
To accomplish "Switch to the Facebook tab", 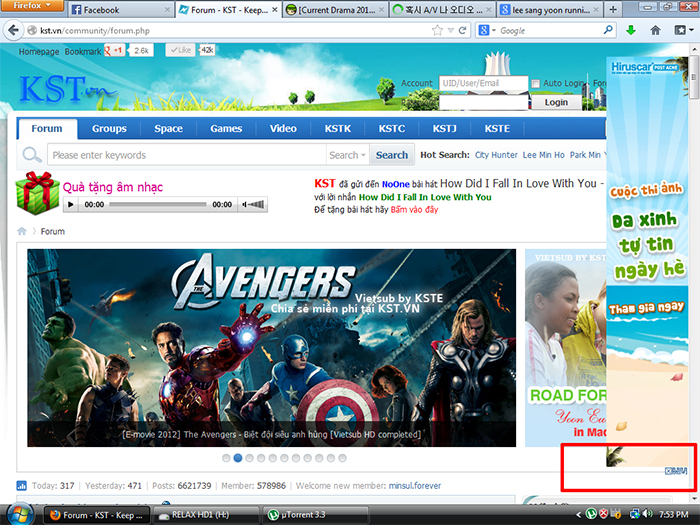I will [x=120, y=9].
